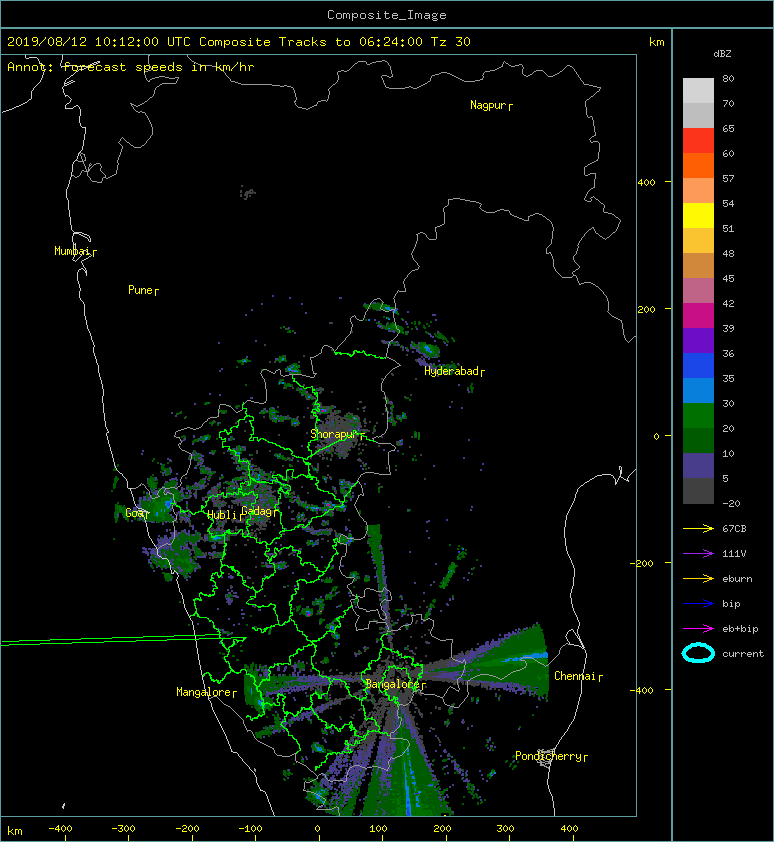Click the Mumbai city label
This screenshot has height=842, width=774.
point(72,251)
